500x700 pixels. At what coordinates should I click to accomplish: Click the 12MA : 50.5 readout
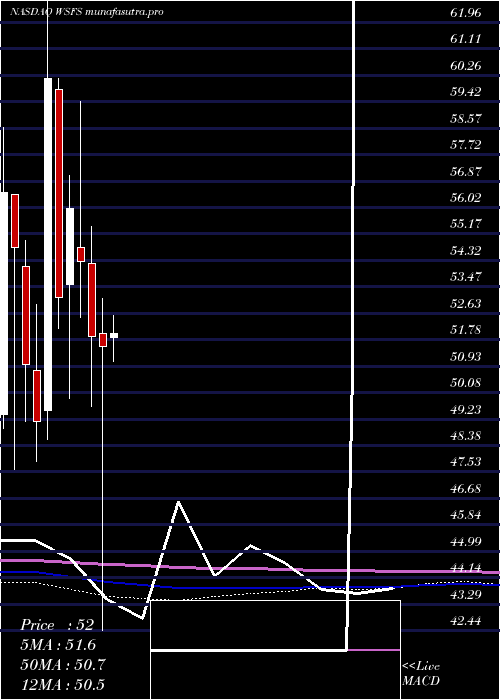coord(62,684)
